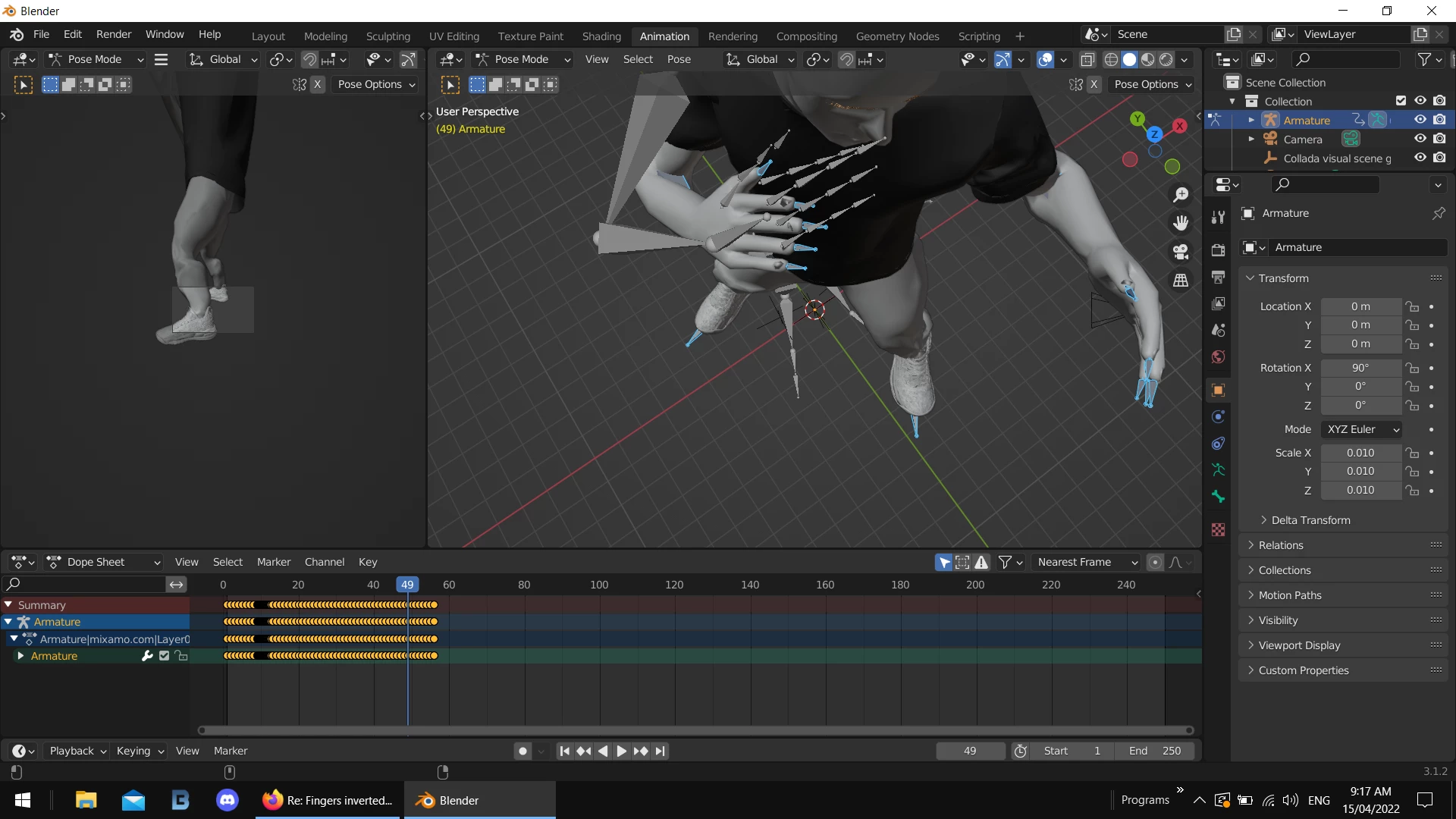Open the Pose menu in viewport header

(x=679, y=59)
